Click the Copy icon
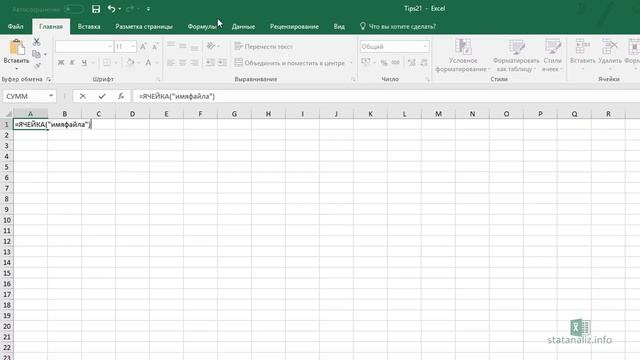 pyautogui.click(x=36, y=54)
